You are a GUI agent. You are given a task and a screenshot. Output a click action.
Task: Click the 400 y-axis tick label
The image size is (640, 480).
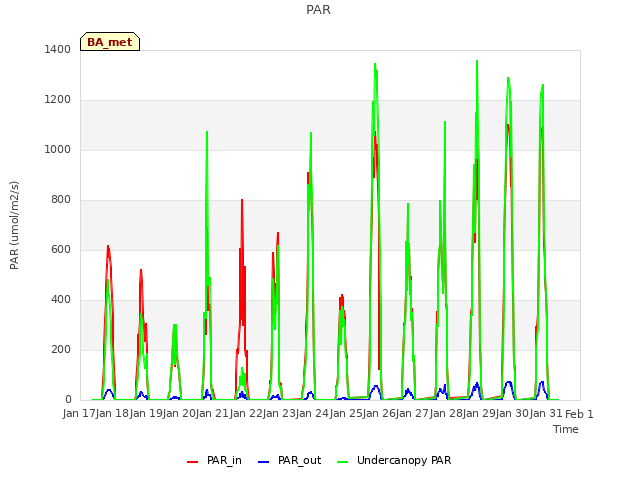[x=61, y=300]
